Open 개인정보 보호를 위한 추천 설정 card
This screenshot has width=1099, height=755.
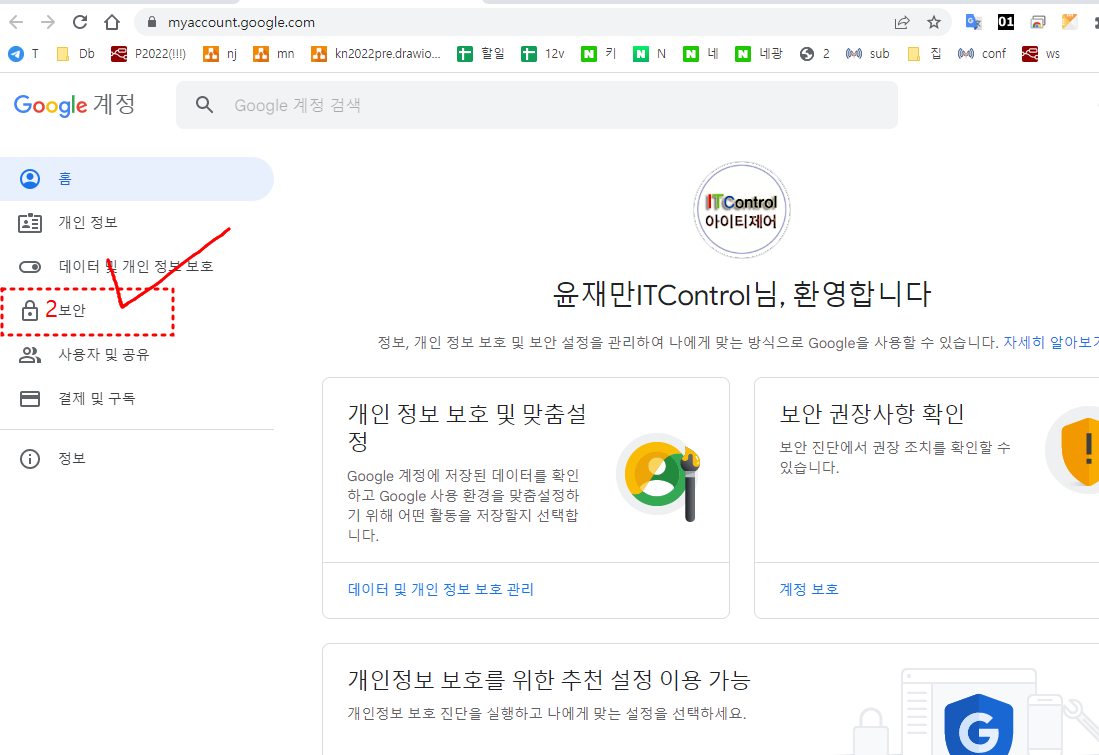(711, 699)
